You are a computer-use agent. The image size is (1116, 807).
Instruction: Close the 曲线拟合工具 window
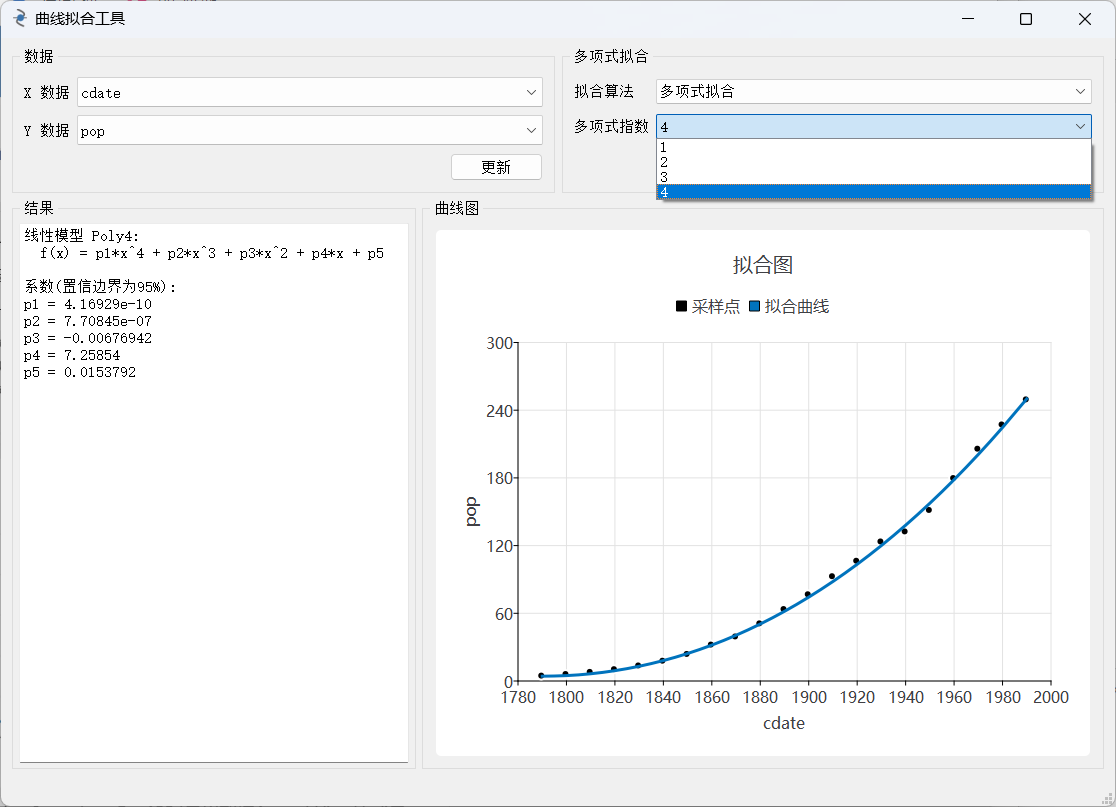point(1085,19)
